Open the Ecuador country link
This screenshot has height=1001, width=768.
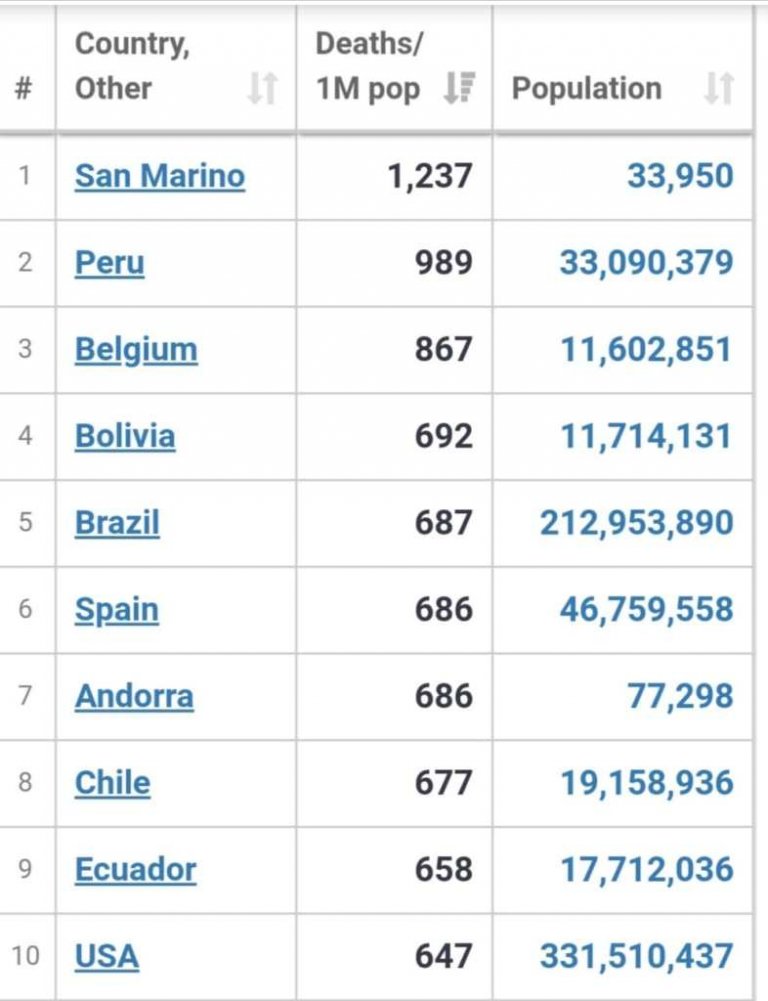135,870
